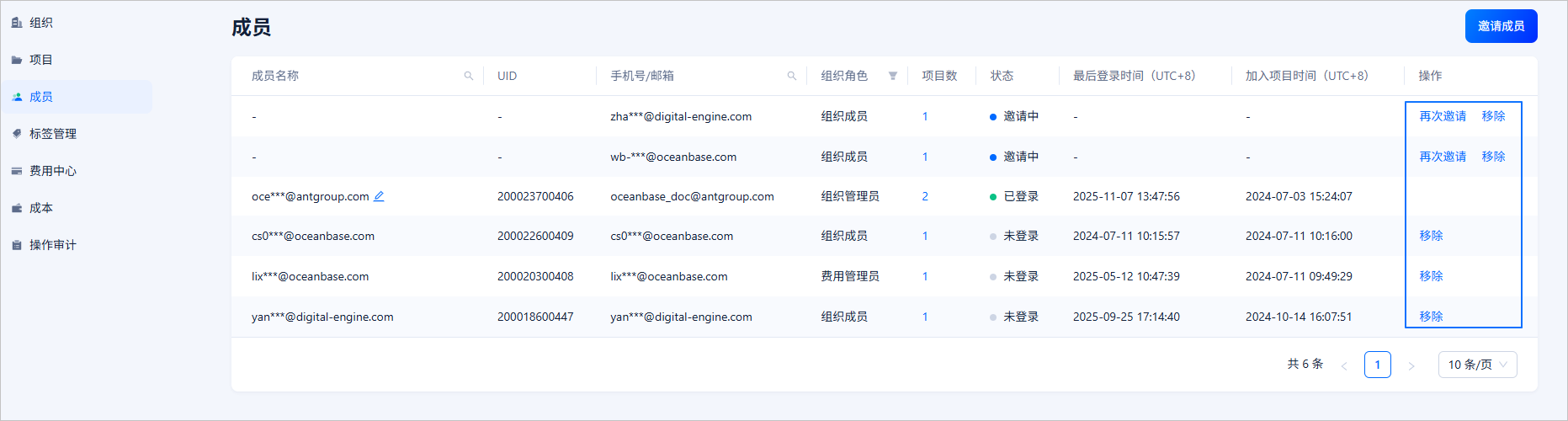Click the 项目 folder icon in sidebar
This screenshot has height=421, width=1568.
click(17, 60)
